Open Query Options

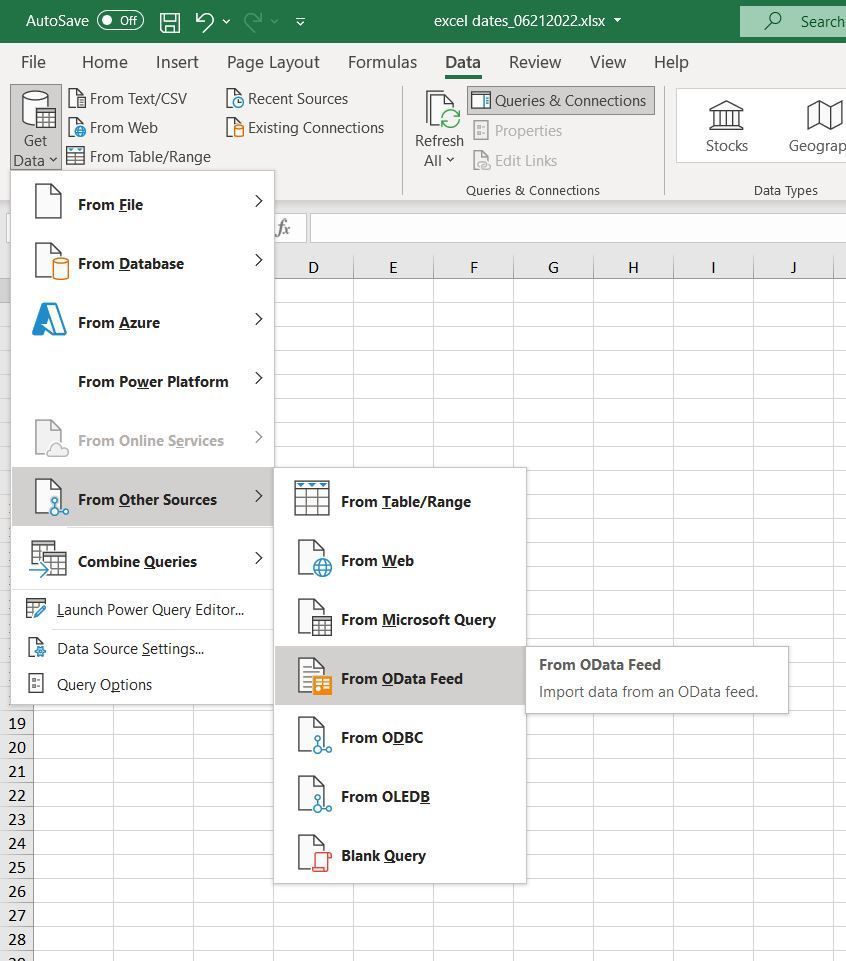click(142, 684)
